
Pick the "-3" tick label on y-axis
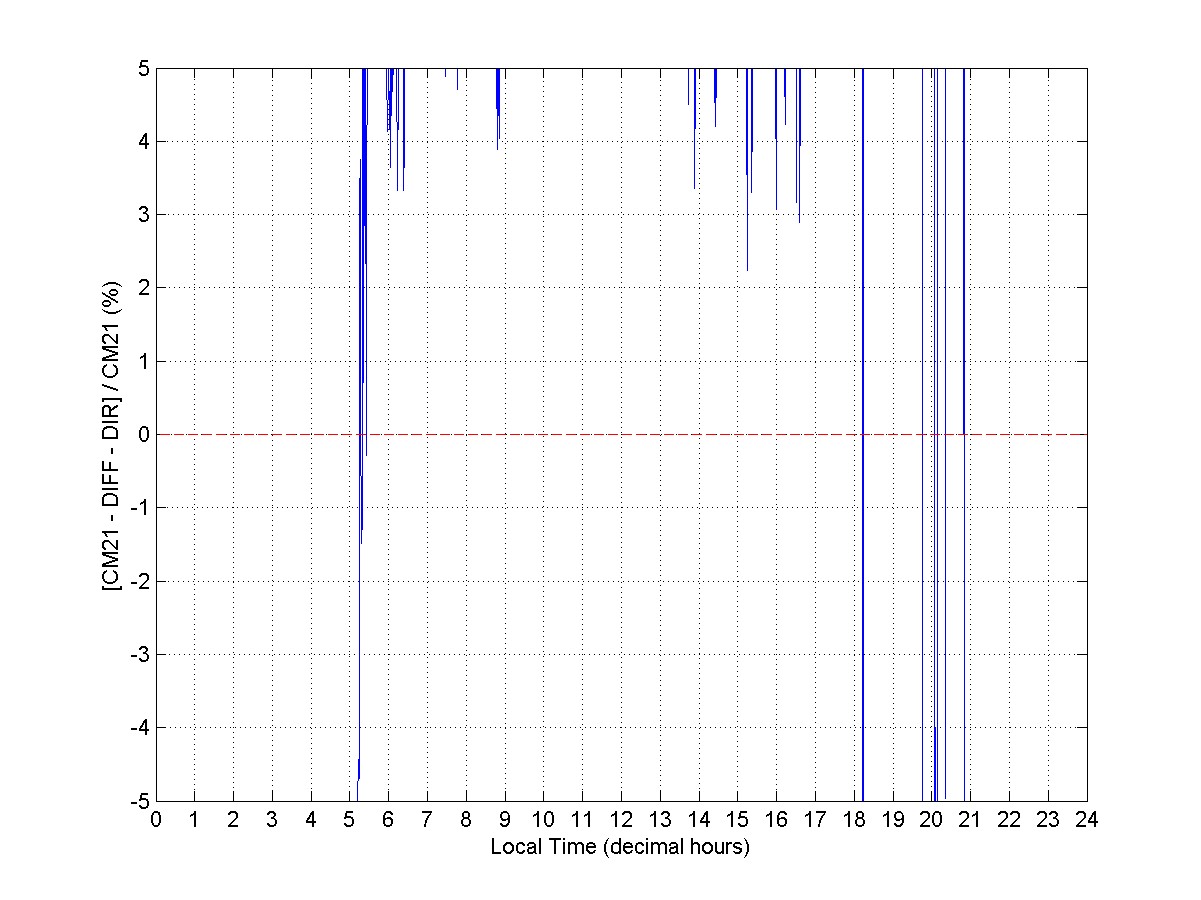click(138, 654)
